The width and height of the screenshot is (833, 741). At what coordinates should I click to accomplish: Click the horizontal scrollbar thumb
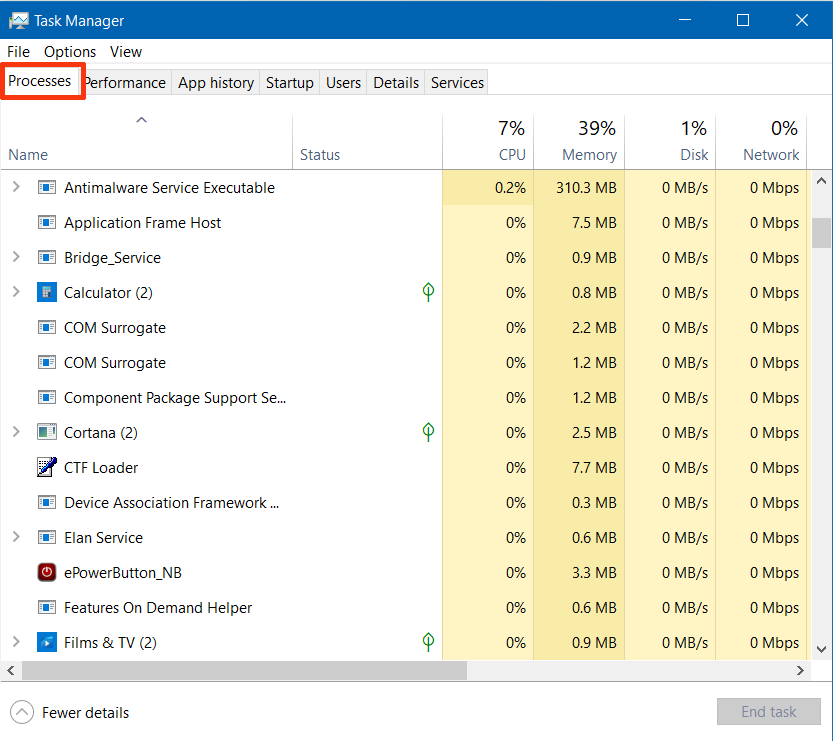[244, 670]
